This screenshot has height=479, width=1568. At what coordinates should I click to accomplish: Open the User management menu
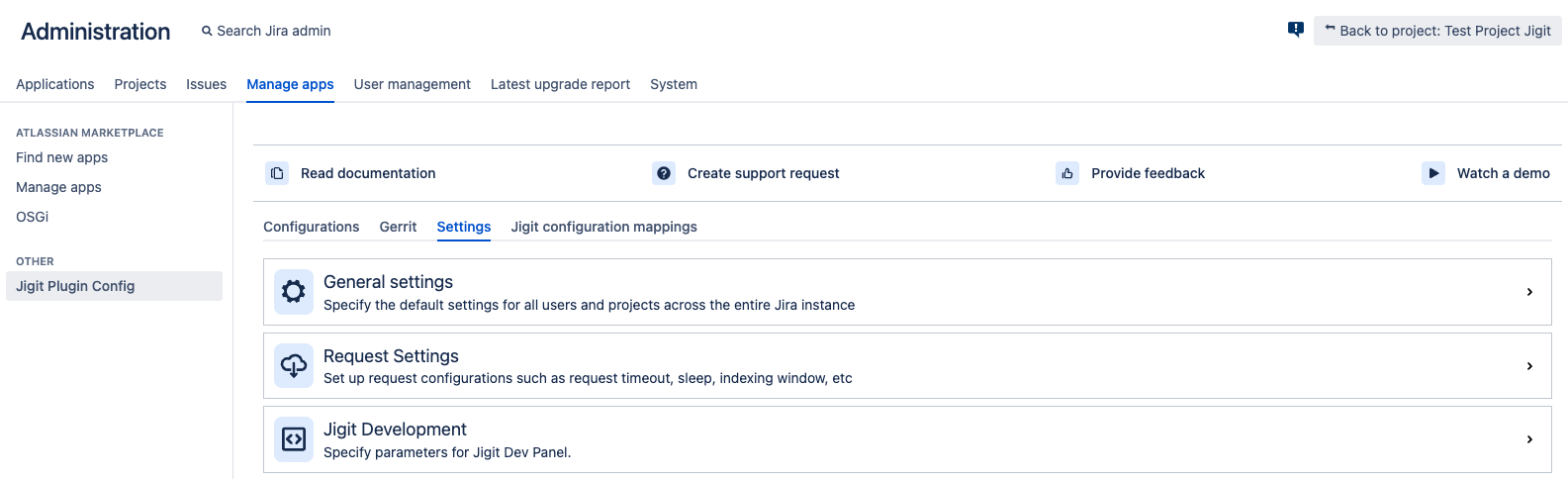pos(412,84)
